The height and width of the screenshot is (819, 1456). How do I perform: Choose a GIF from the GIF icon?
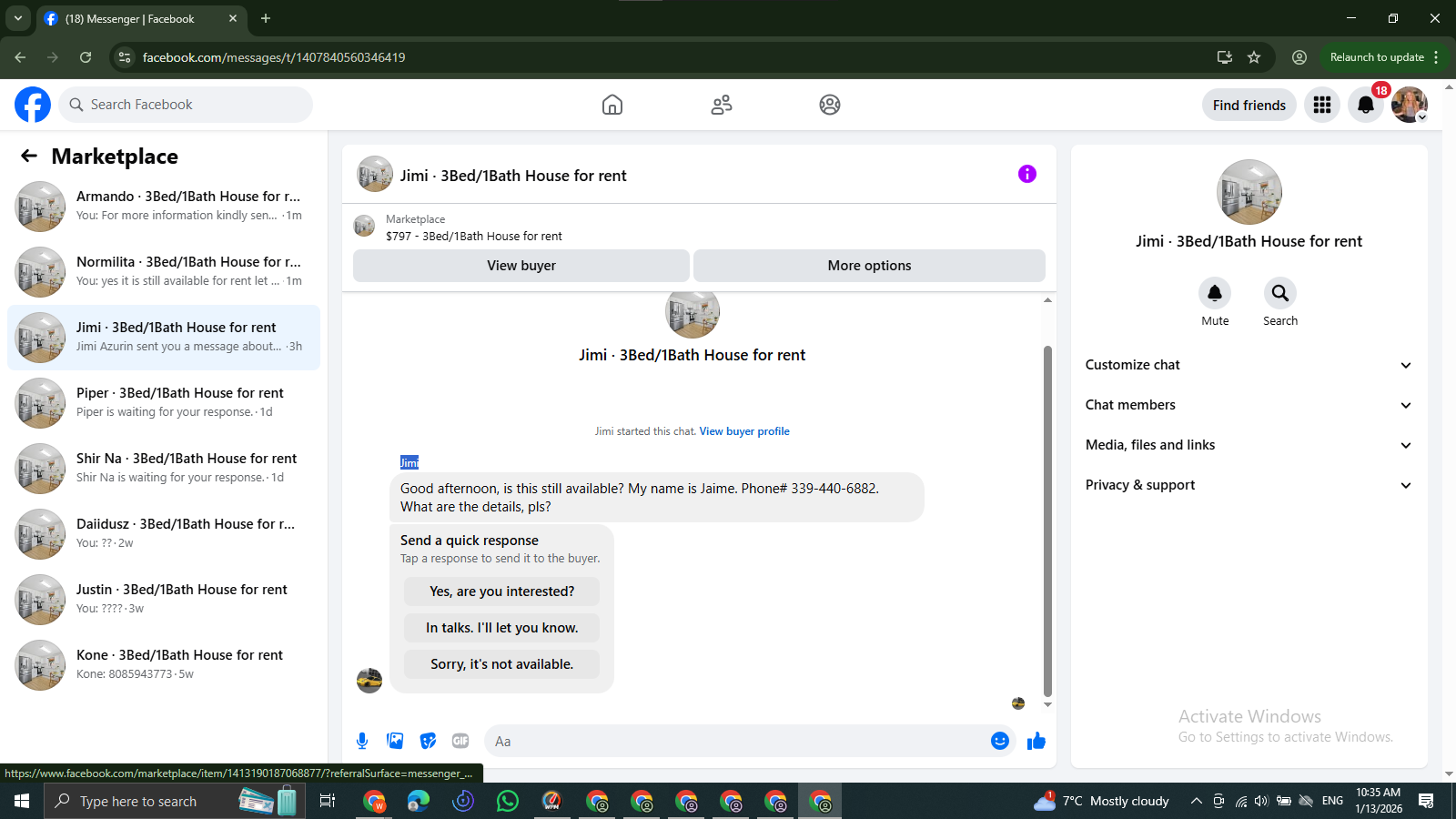coord(460,741)
